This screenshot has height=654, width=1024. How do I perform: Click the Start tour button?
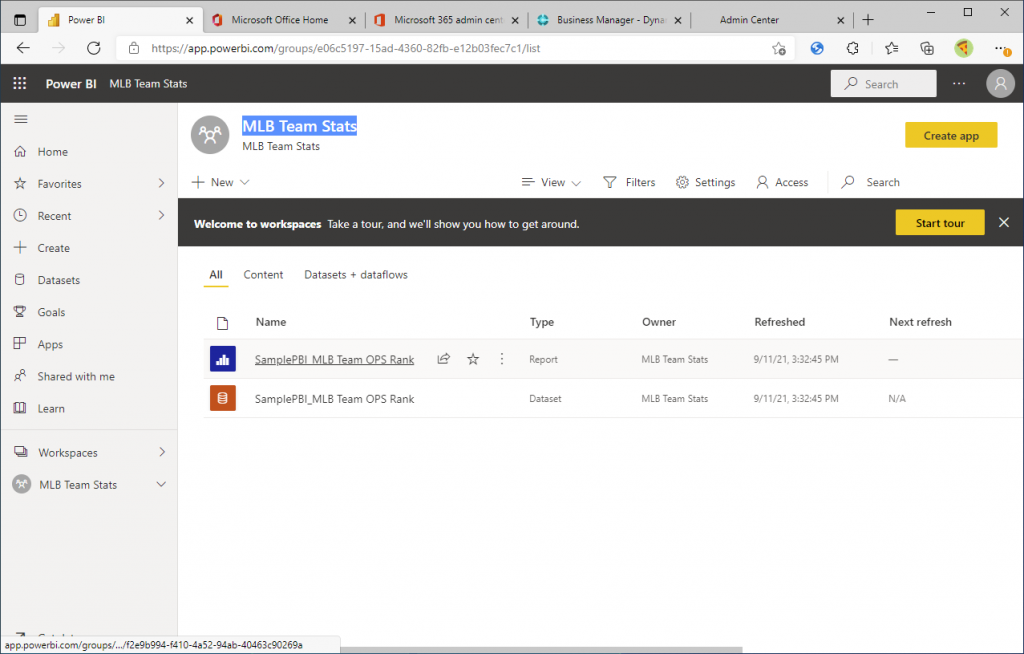click(x=940, y=223)
